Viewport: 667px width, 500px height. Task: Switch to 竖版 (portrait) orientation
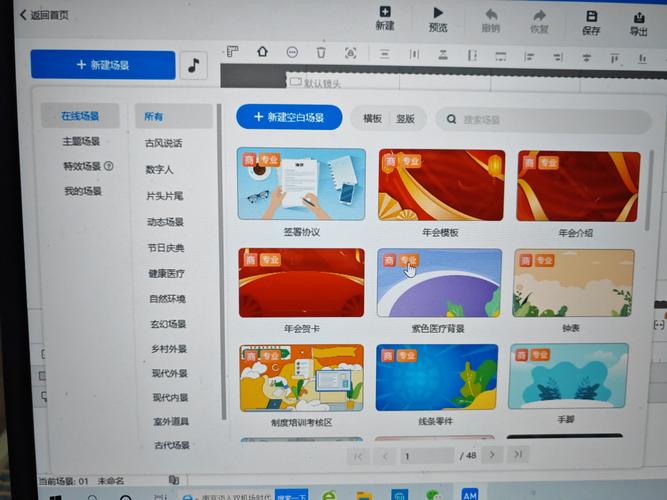click(x=405, y=118)
